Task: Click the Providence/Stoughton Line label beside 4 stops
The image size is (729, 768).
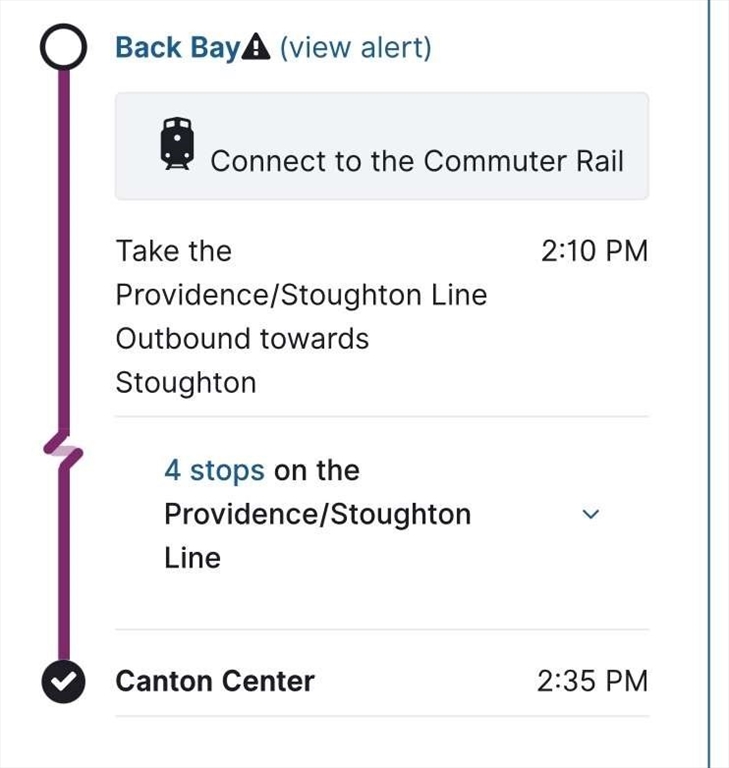Action: [x=317, y=514]
